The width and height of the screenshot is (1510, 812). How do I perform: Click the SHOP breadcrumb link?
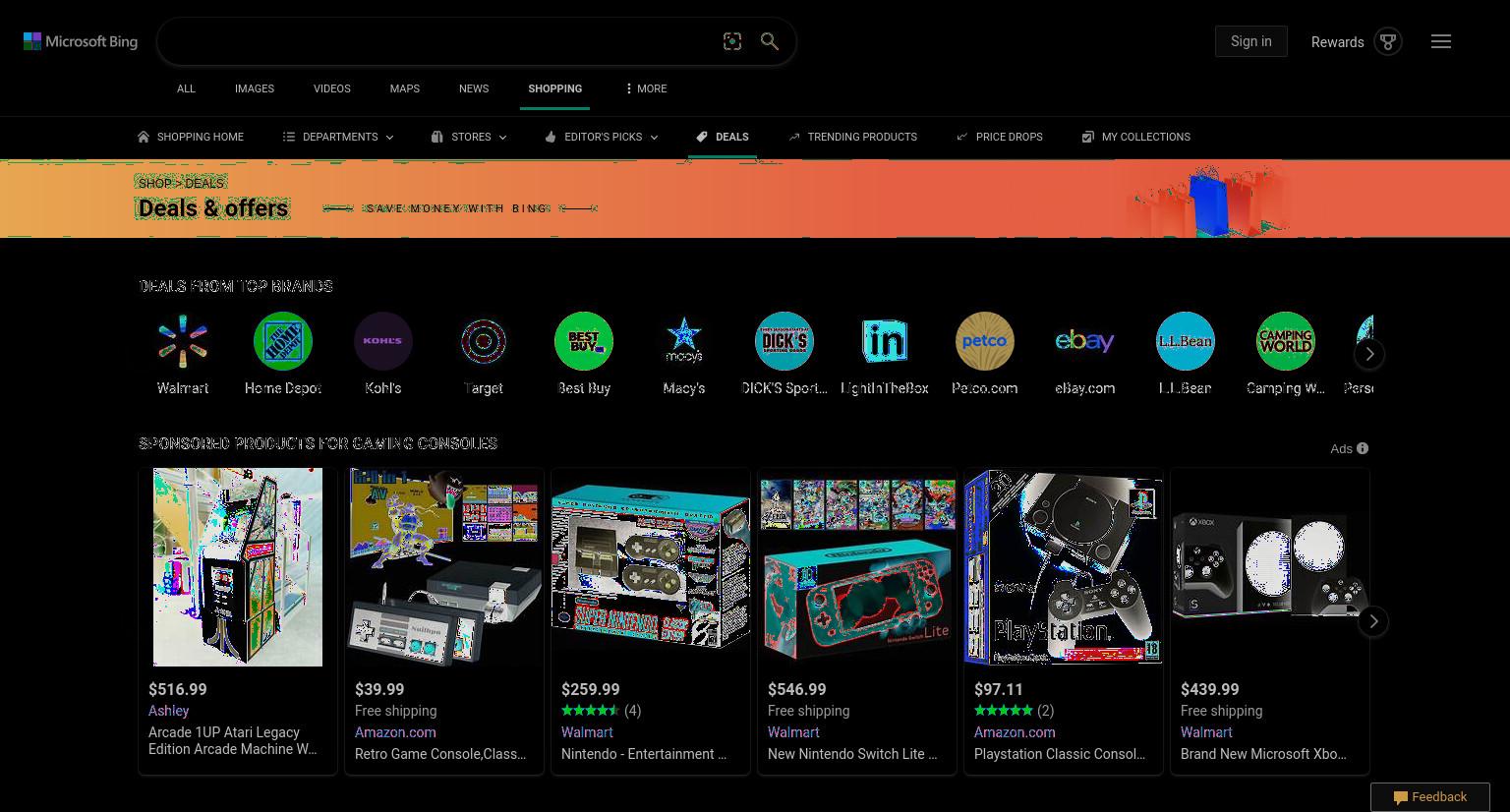tap(154, 183)
